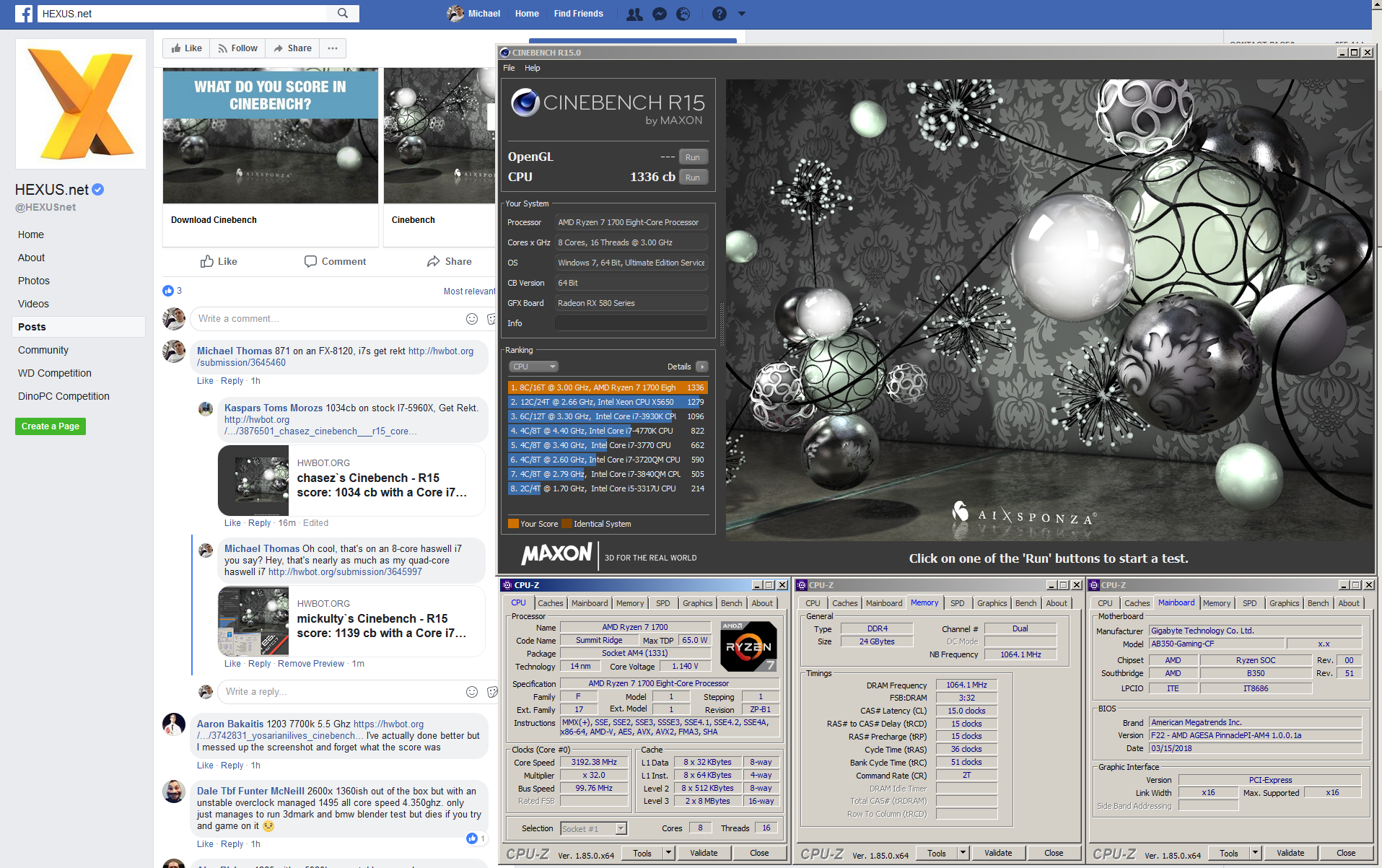The height and width of the screenshot is (868, 1382).
Task: Click Your Score orange legend swatch
Action: click(513, 524)
